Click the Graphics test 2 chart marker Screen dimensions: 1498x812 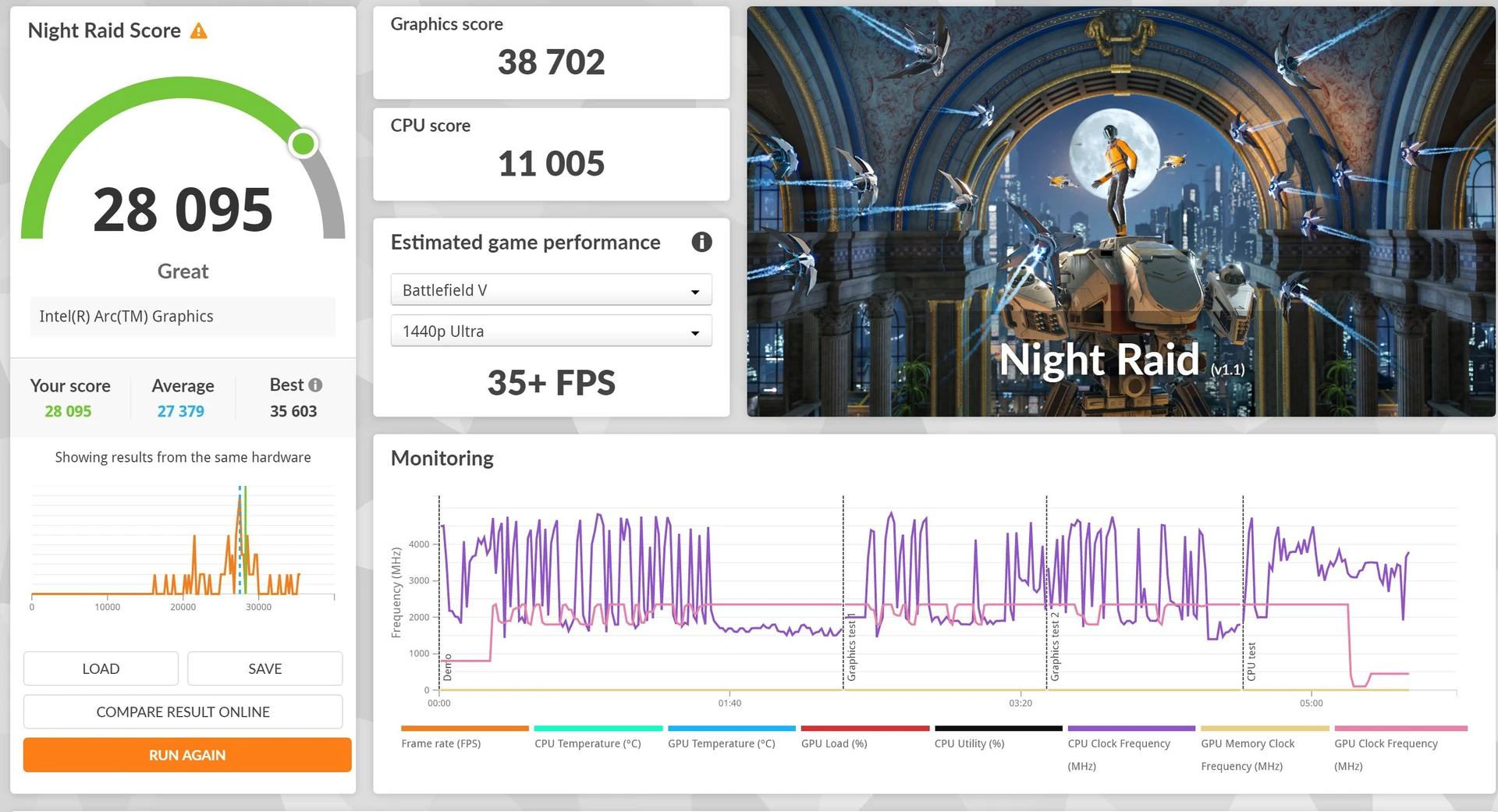[x=1055, y=647]
